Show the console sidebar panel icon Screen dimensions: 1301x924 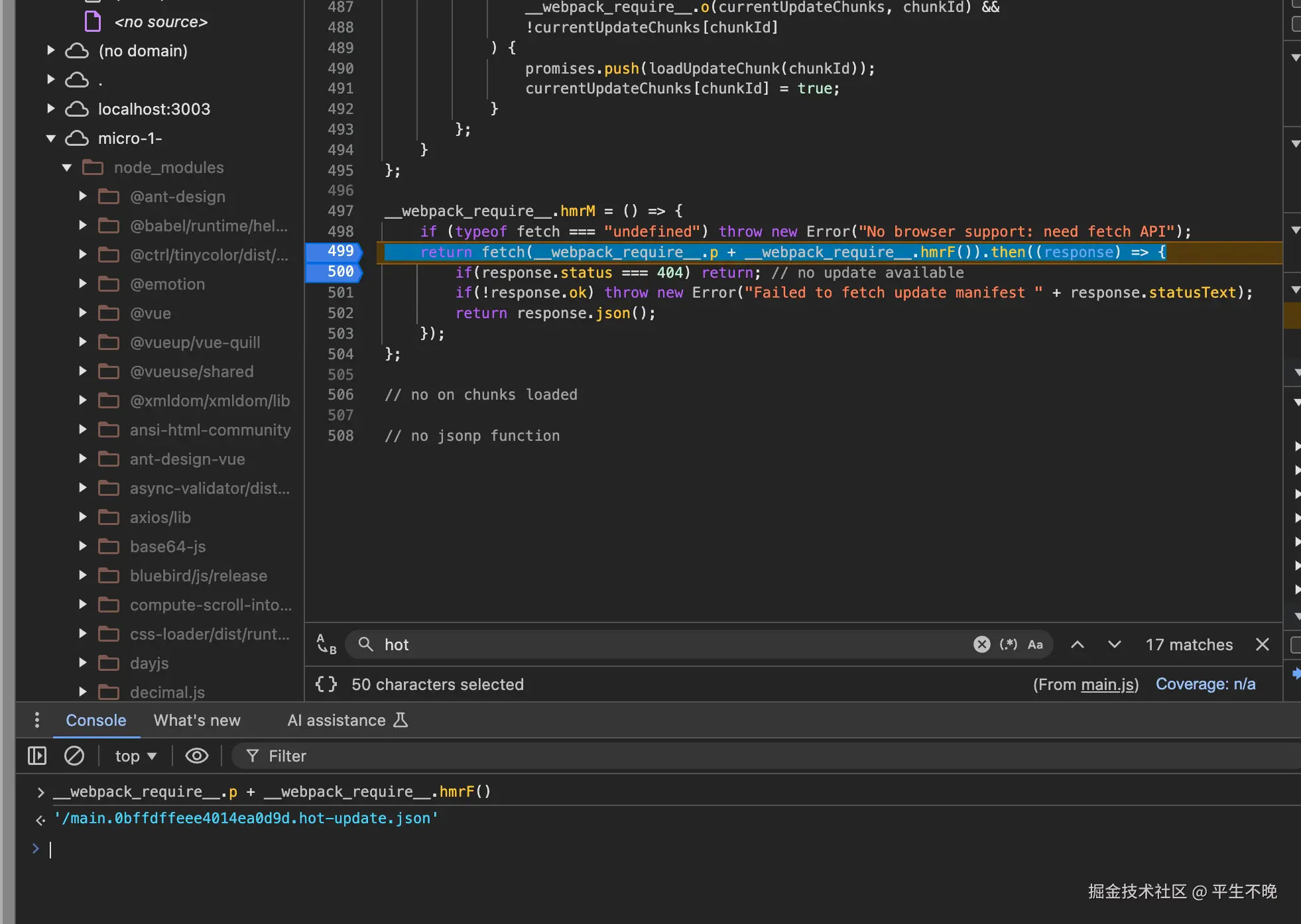click(37, 756)
